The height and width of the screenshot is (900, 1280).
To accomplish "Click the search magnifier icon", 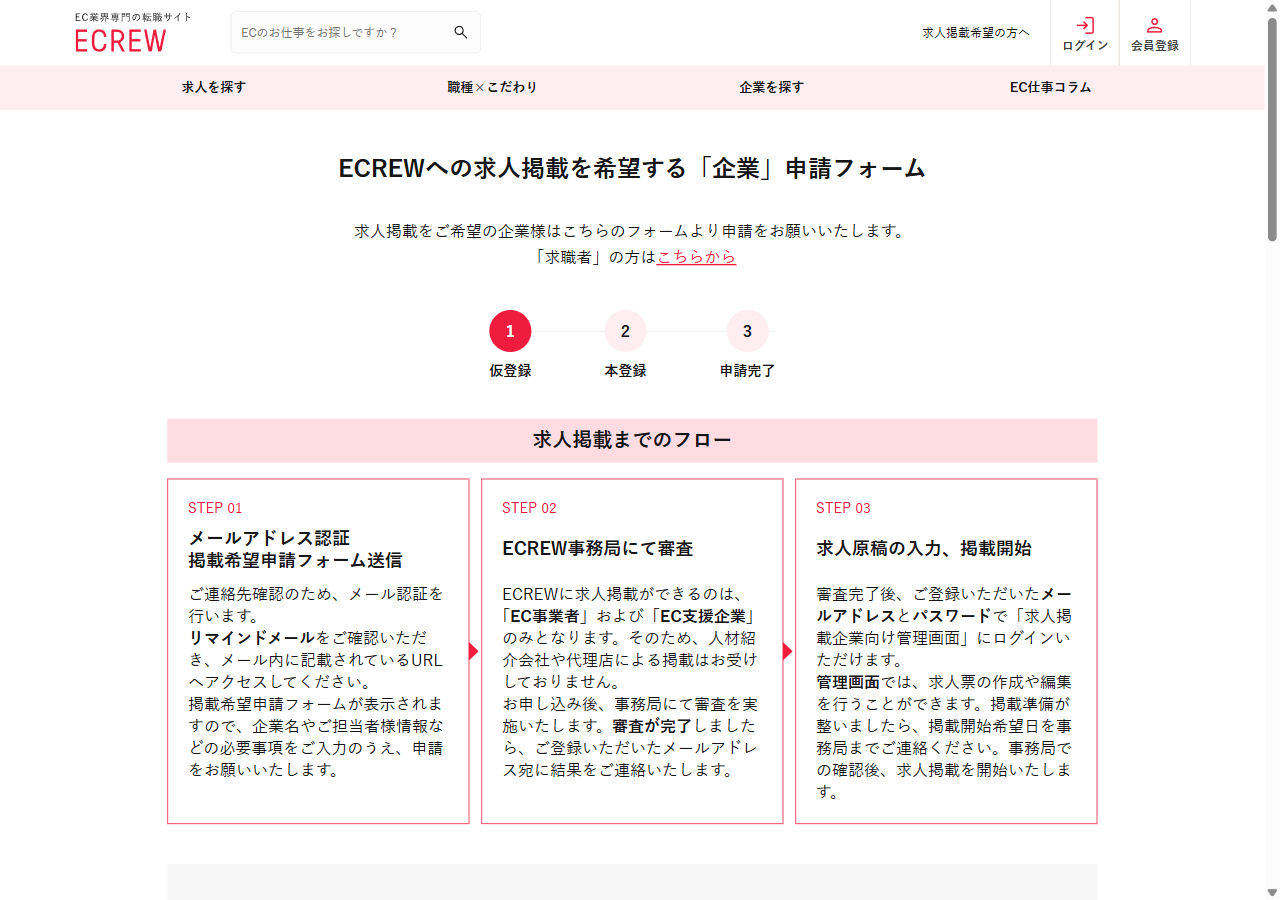I will 461,32.
